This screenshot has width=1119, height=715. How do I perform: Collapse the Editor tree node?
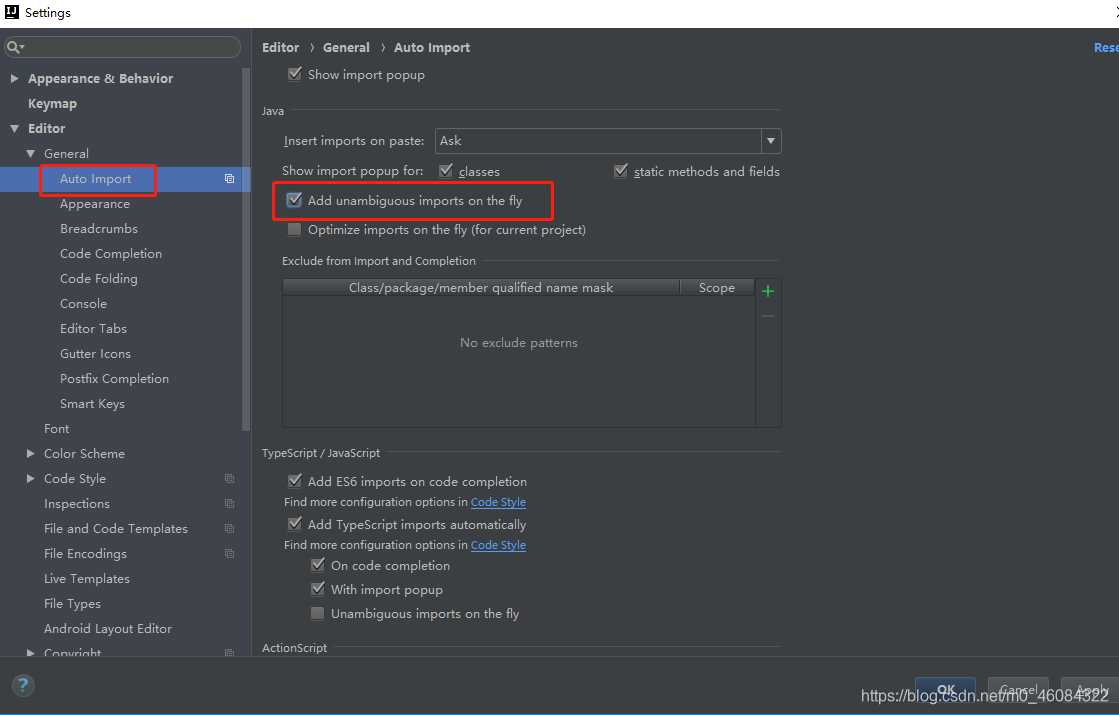14,128
